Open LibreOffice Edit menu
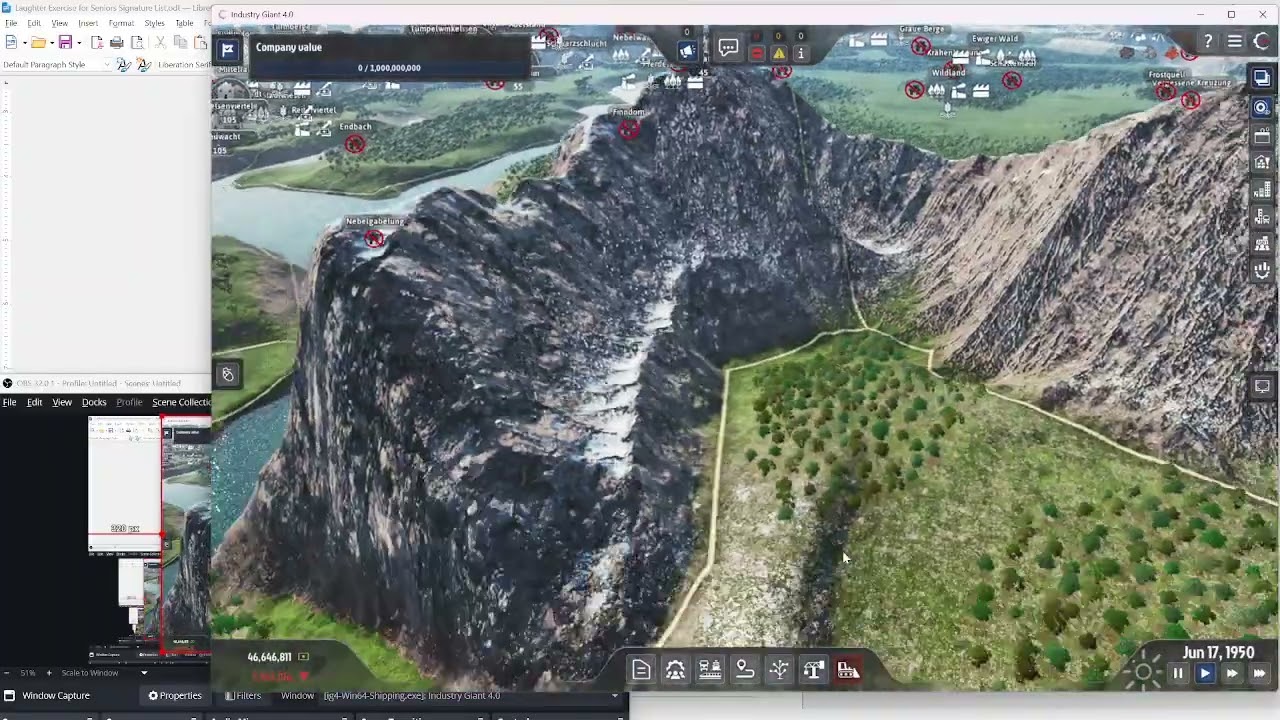 34,23
